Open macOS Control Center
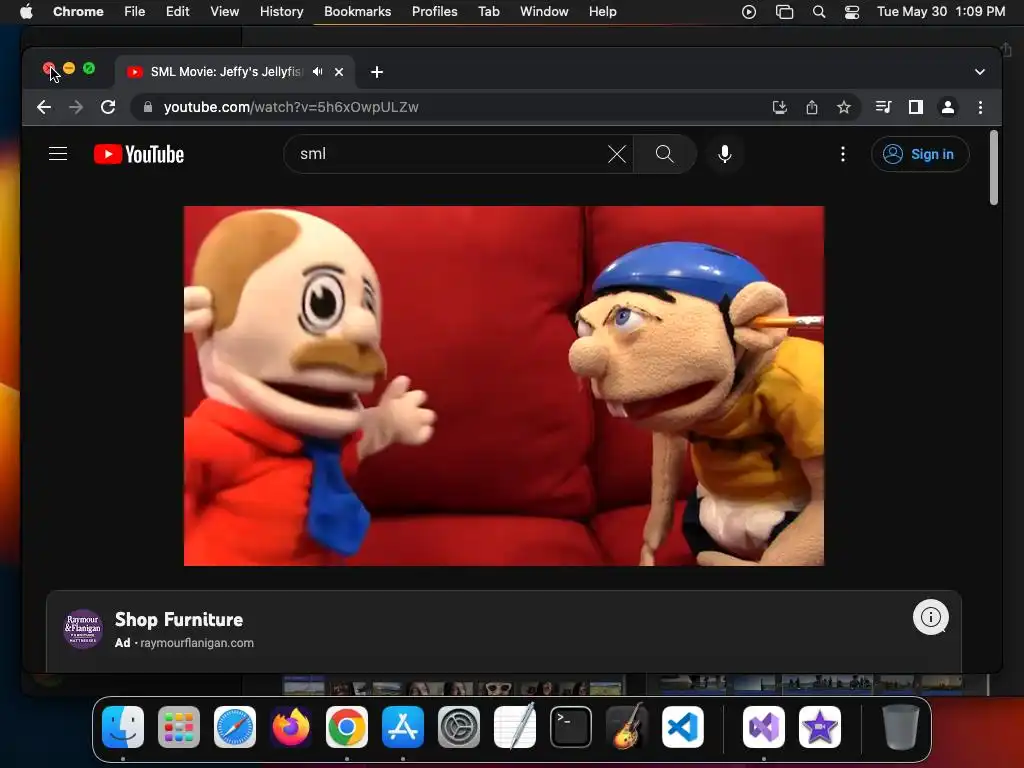 tap(852, 12)
